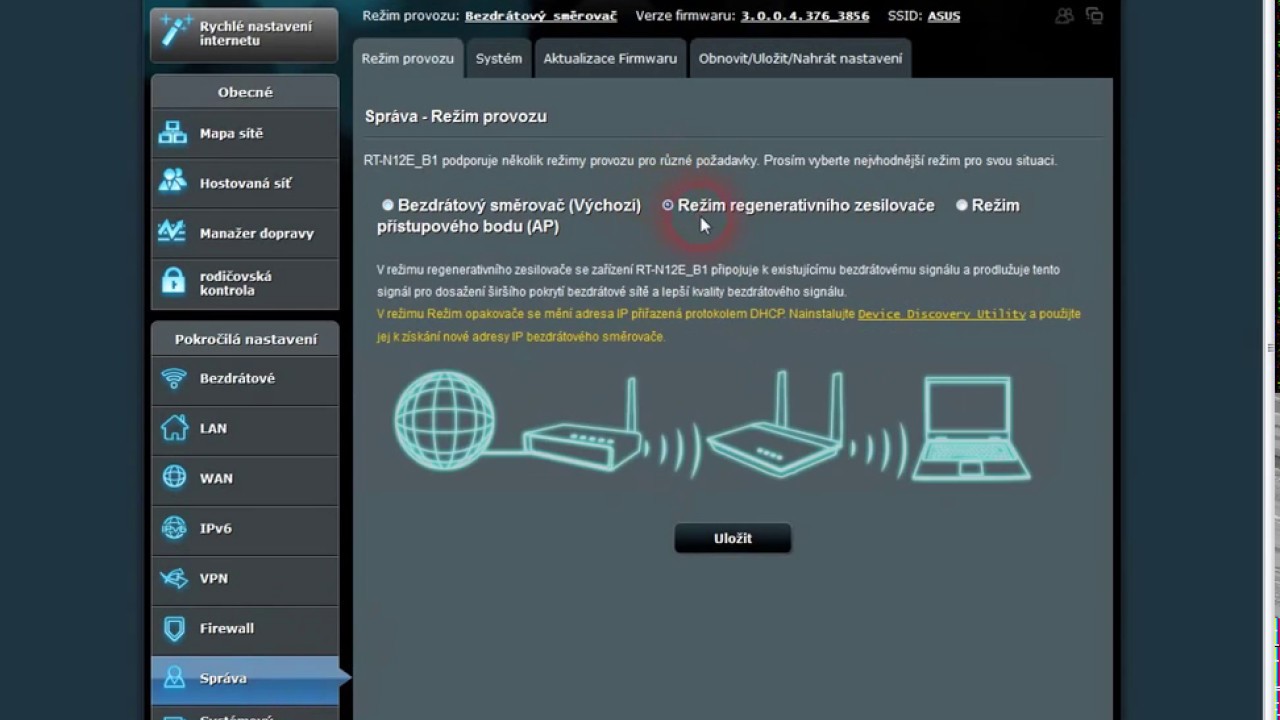Open rodičovská kontrola menu entry
This screenshot has width=1280, height=720.
click(x=245, y=284)
